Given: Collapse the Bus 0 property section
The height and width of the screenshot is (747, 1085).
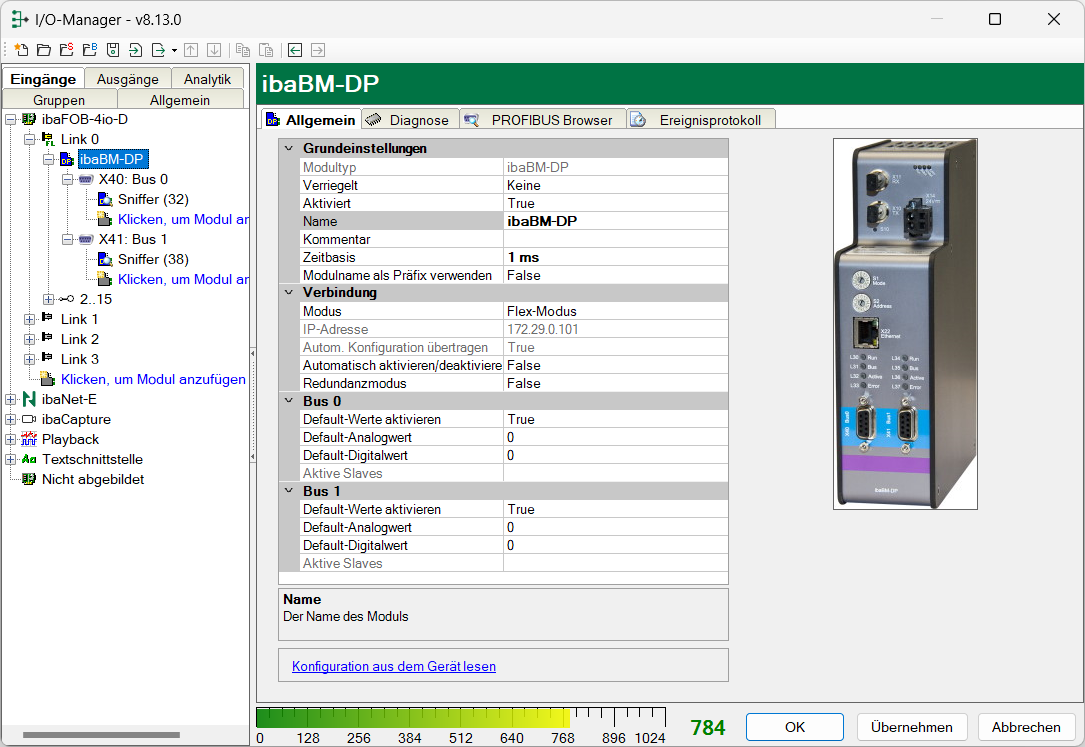Looking at the screenshot, I should (x=289, y=400).
